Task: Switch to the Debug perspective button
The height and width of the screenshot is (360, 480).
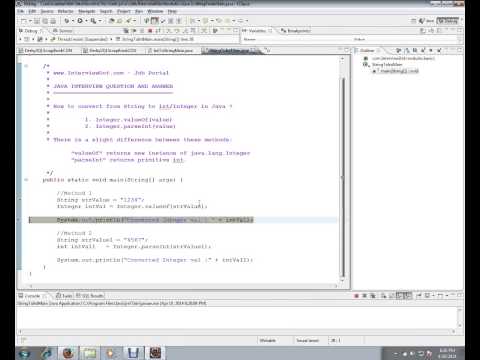Action: pos(448,21)
